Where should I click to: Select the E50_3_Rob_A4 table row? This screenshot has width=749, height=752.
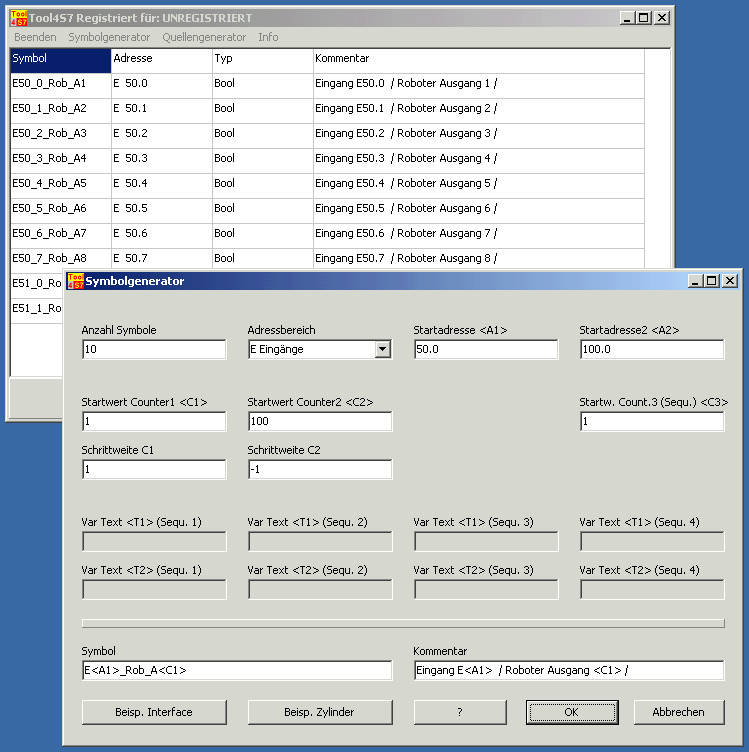coord(60,159)
